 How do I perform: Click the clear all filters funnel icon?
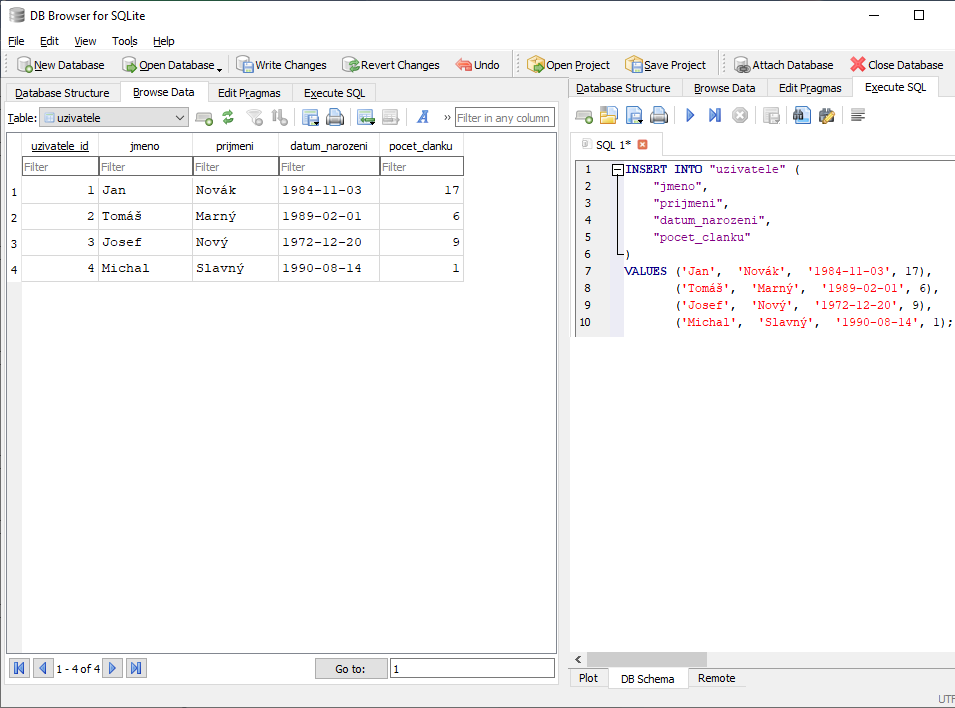point(254,117)
